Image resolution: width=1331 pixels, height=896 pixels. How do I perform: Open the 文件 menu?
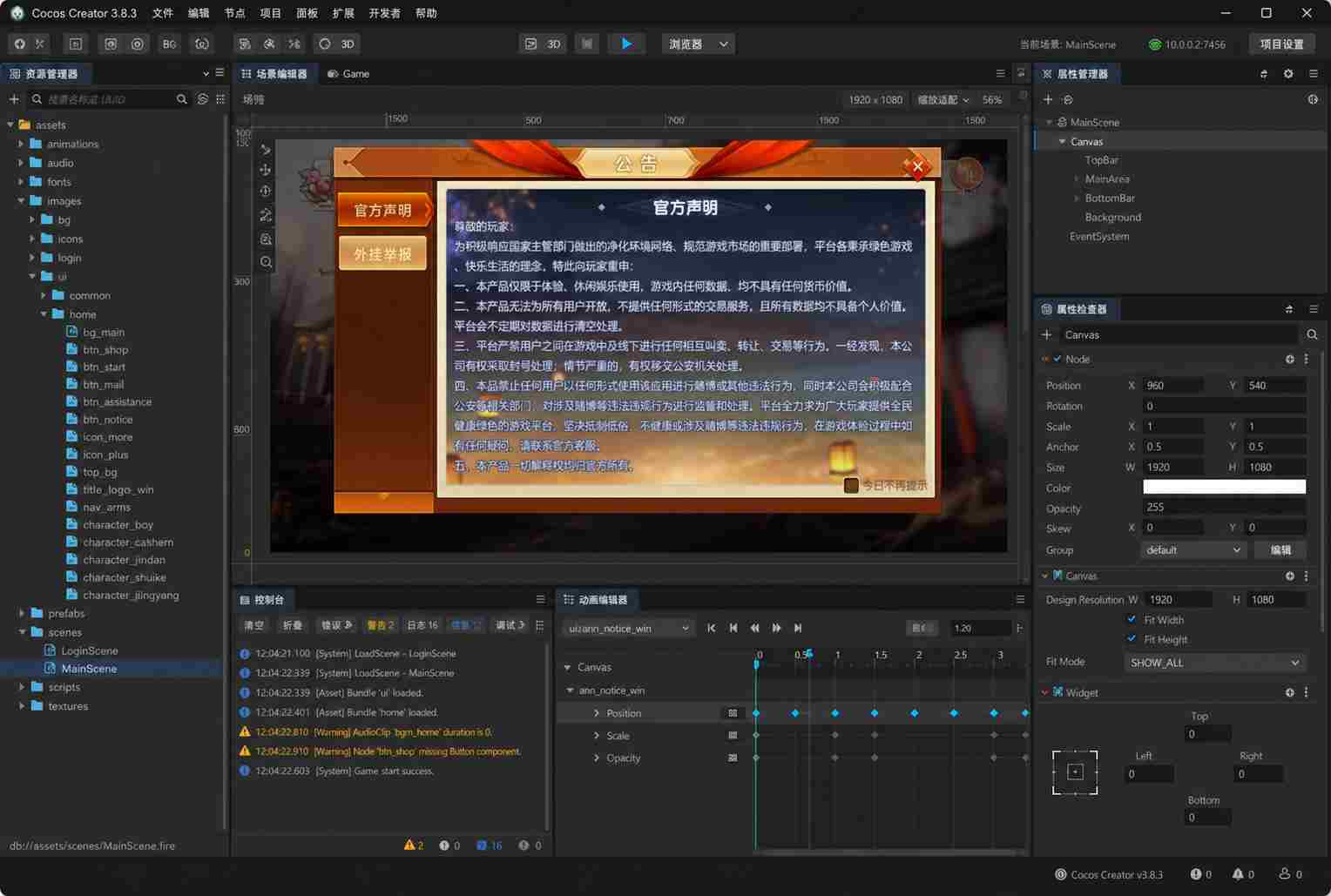pos(163,13)
